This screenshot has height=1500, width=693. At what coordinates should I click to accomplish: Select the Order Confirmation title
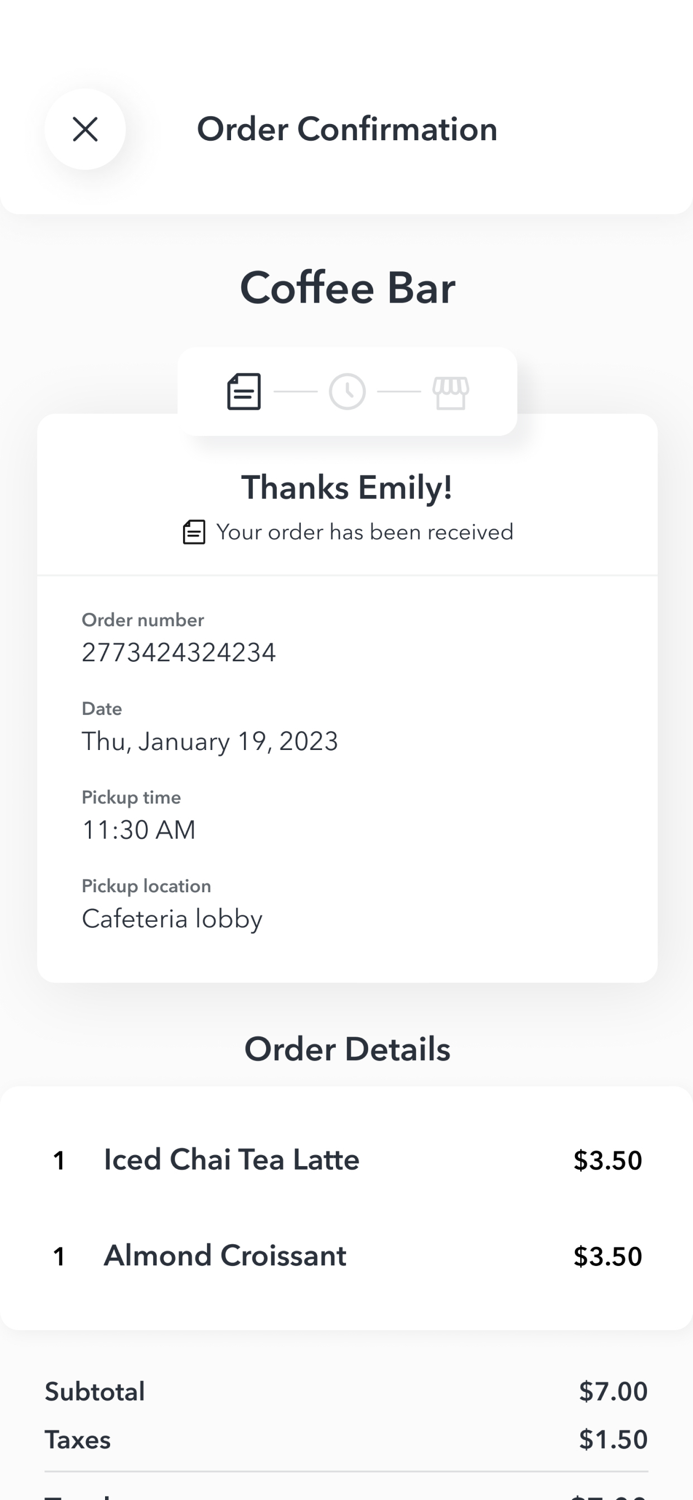pyautogui.click(x=347, y=128)
